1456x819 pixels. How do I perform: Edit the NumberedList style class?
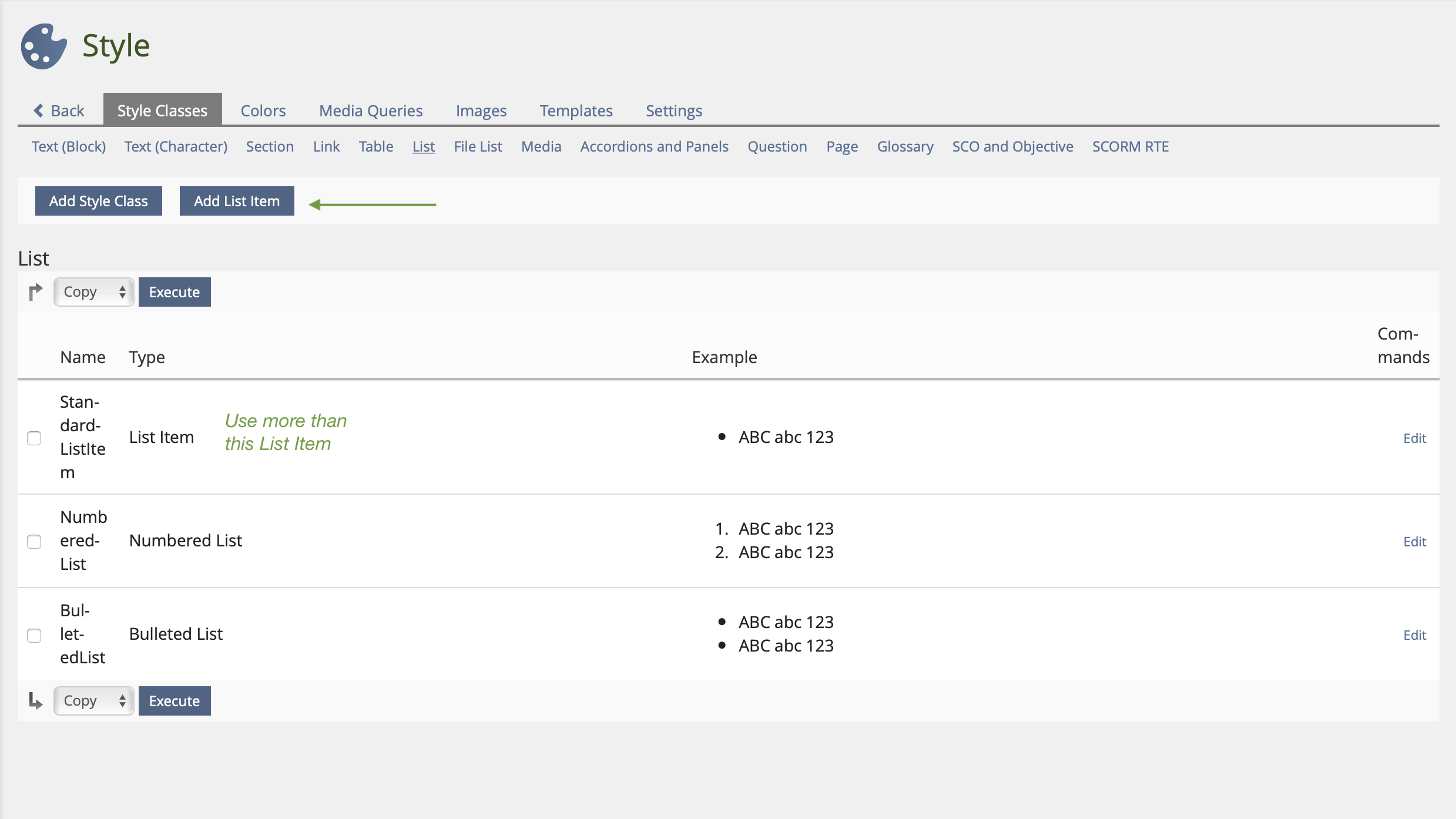click(x=1414, y=541)
